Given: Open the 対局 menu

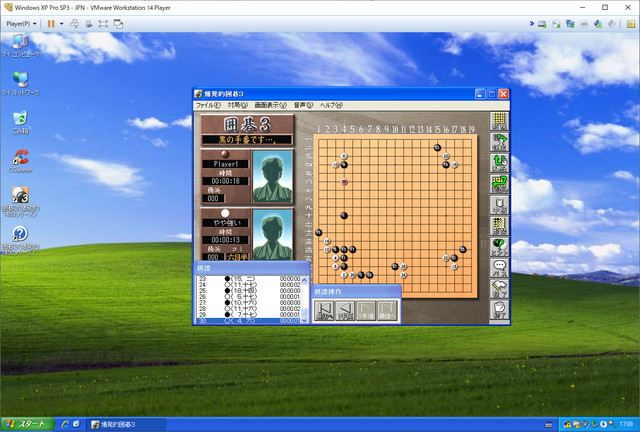Looking at the screenshot, I should coord(238,105).
